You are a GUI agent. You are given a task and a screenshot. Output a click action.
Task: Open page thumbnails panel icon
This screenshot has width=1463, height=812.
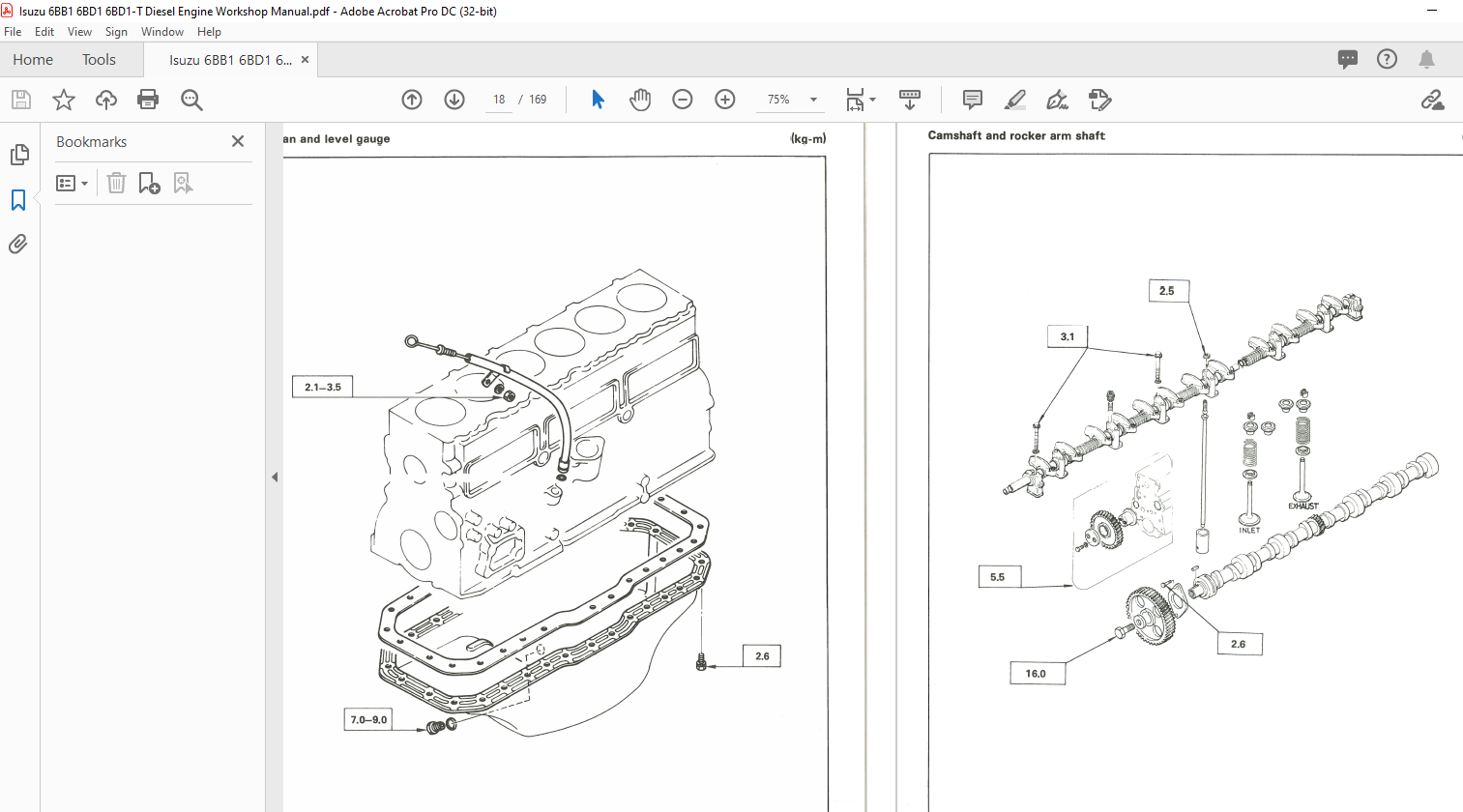tap(19, 155)
